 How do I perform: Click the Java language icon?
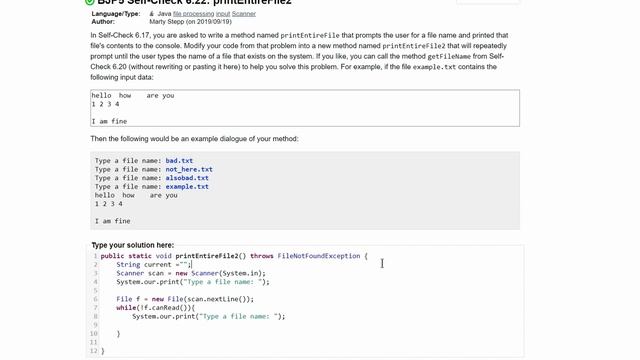pyautogui.click(x=152, y=14)
